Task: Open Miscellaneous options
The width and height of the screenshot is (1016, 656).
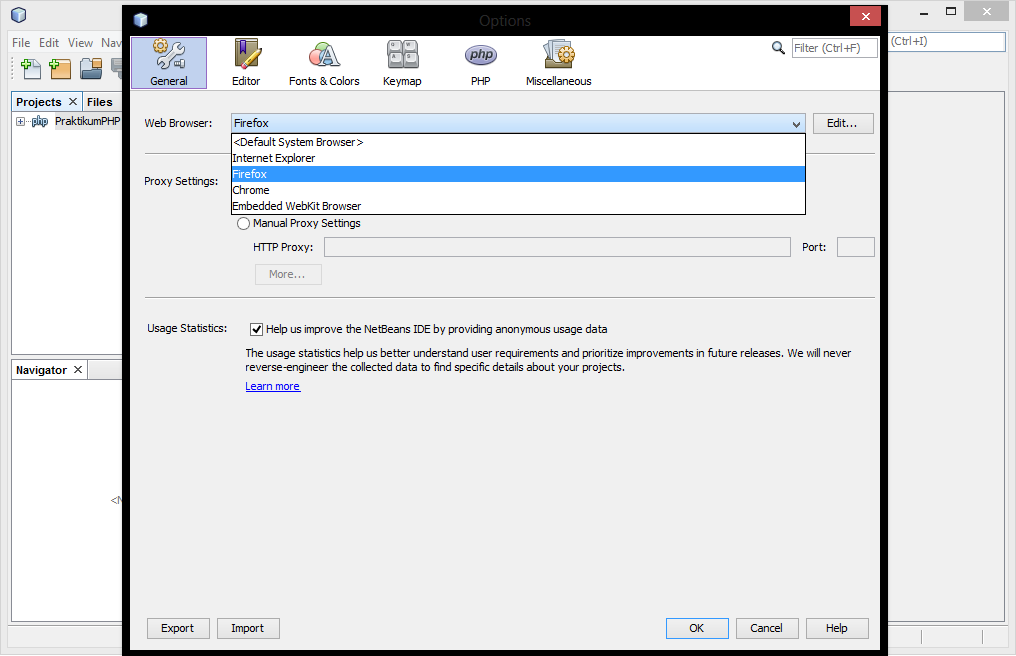Action: (x=557, y=62)
